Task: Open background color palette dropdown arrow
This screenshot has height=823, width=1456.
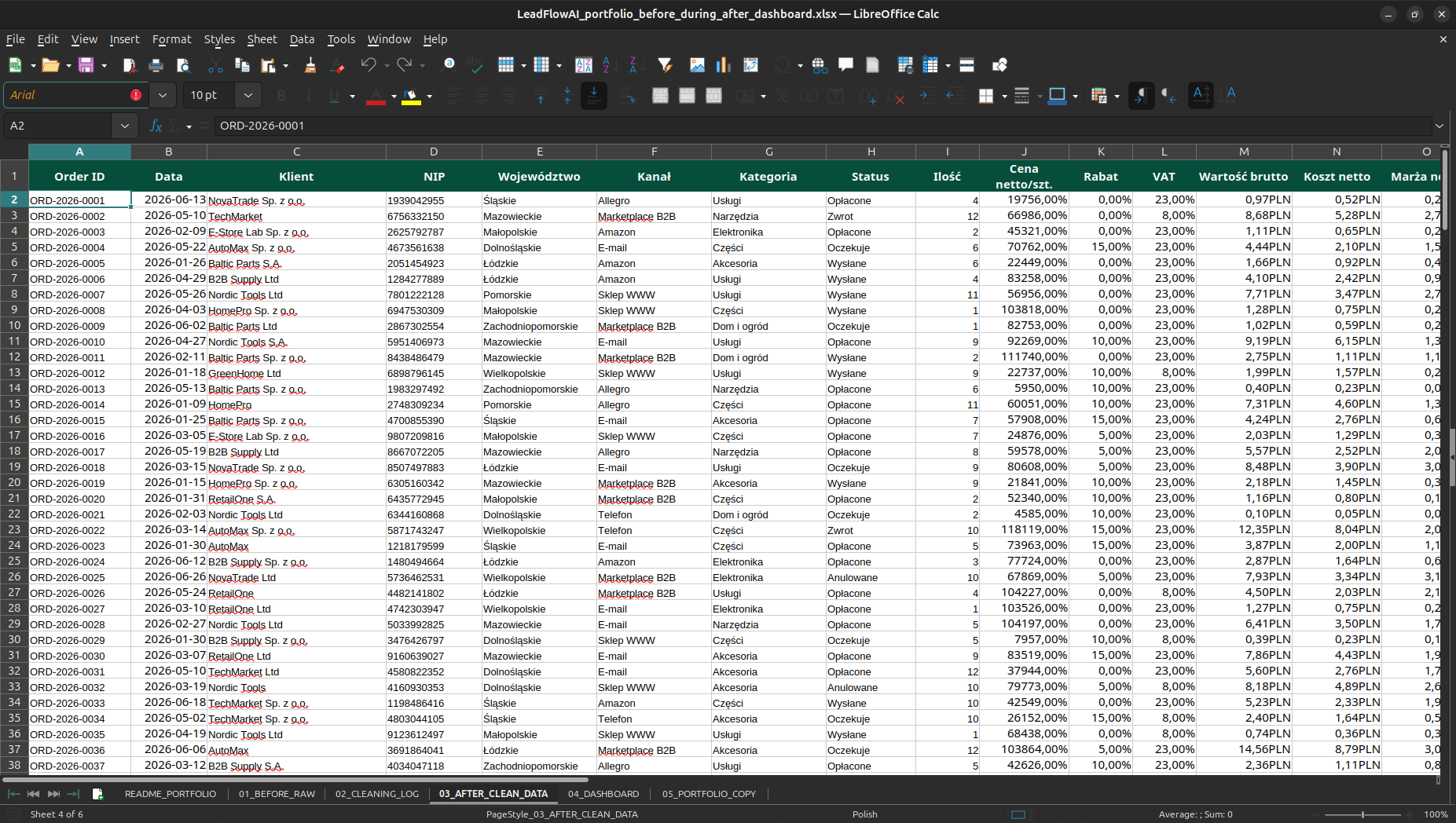Action: pos(429,96)
